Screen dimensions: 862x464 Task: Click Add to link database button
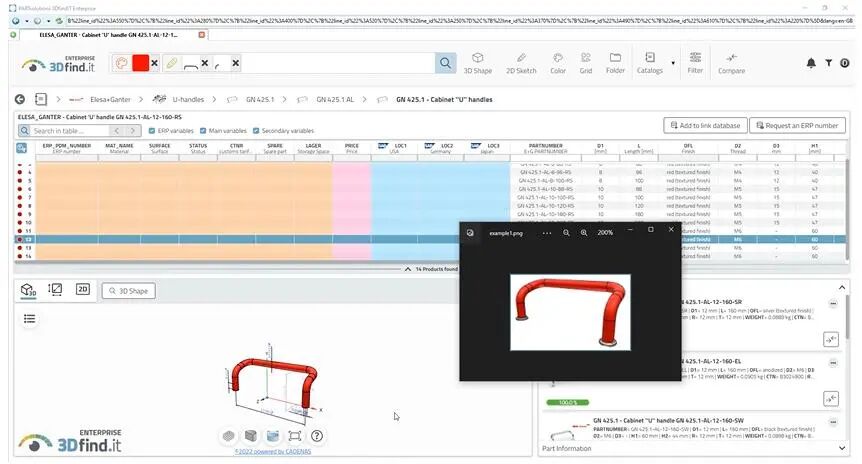click(705, 125)
